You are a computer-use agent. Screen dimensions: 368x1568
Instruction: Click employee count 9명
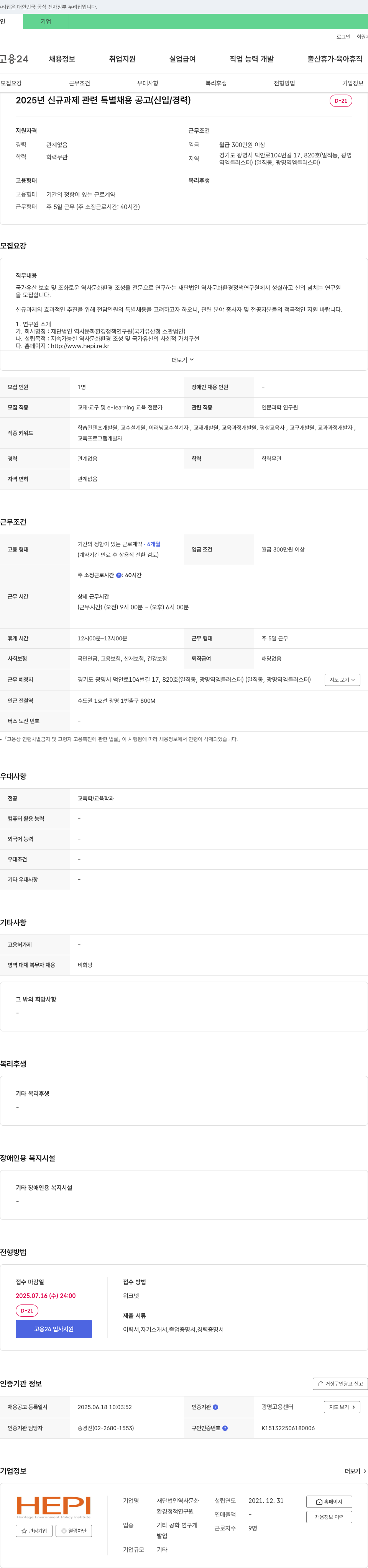[253, 1529]
